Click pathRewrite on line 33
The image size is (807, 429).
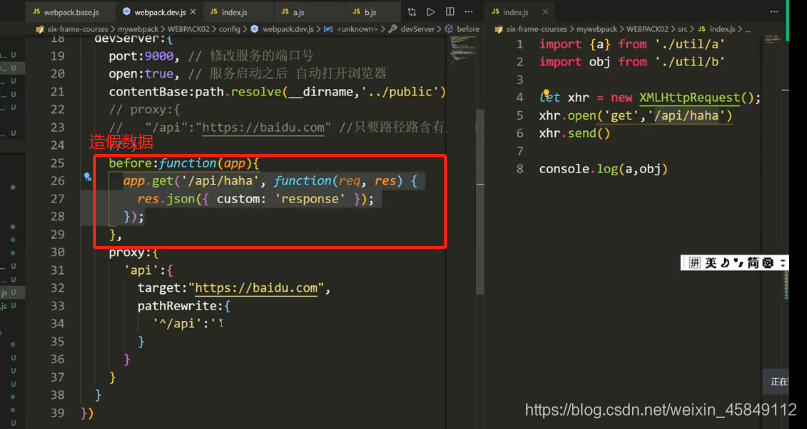177,306
